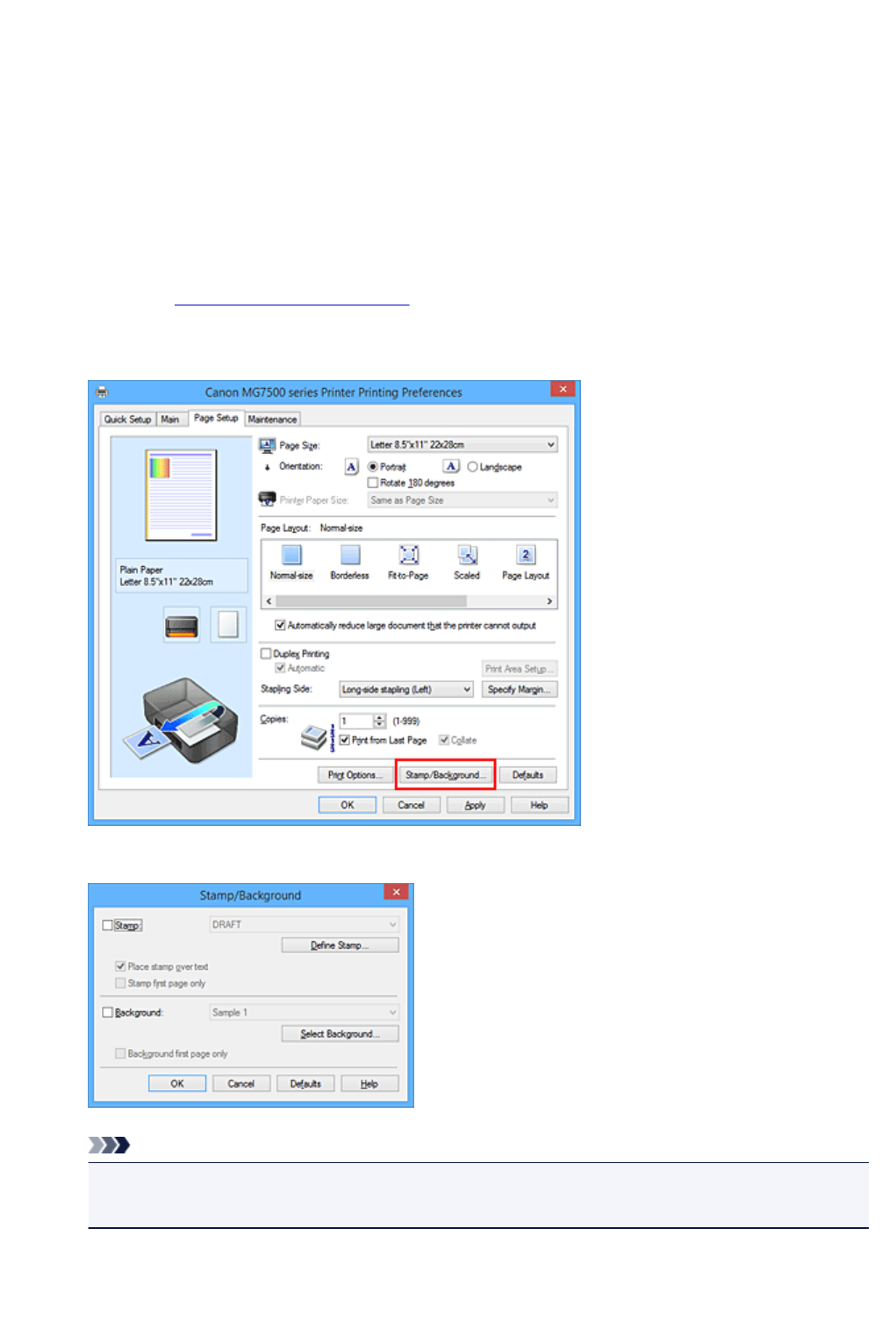
Task: Click the Print Area Setup button
Action: pos(520,669)
